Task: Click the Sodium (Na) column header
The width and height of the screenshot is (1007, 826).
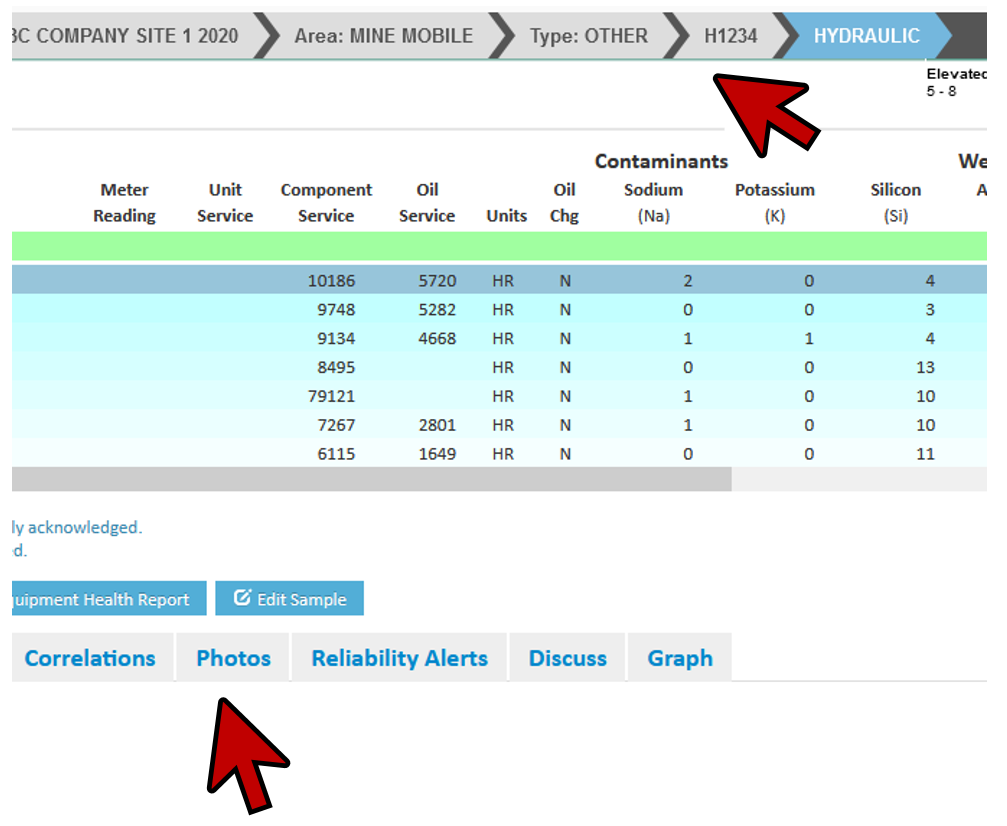Action: [653, 202]
